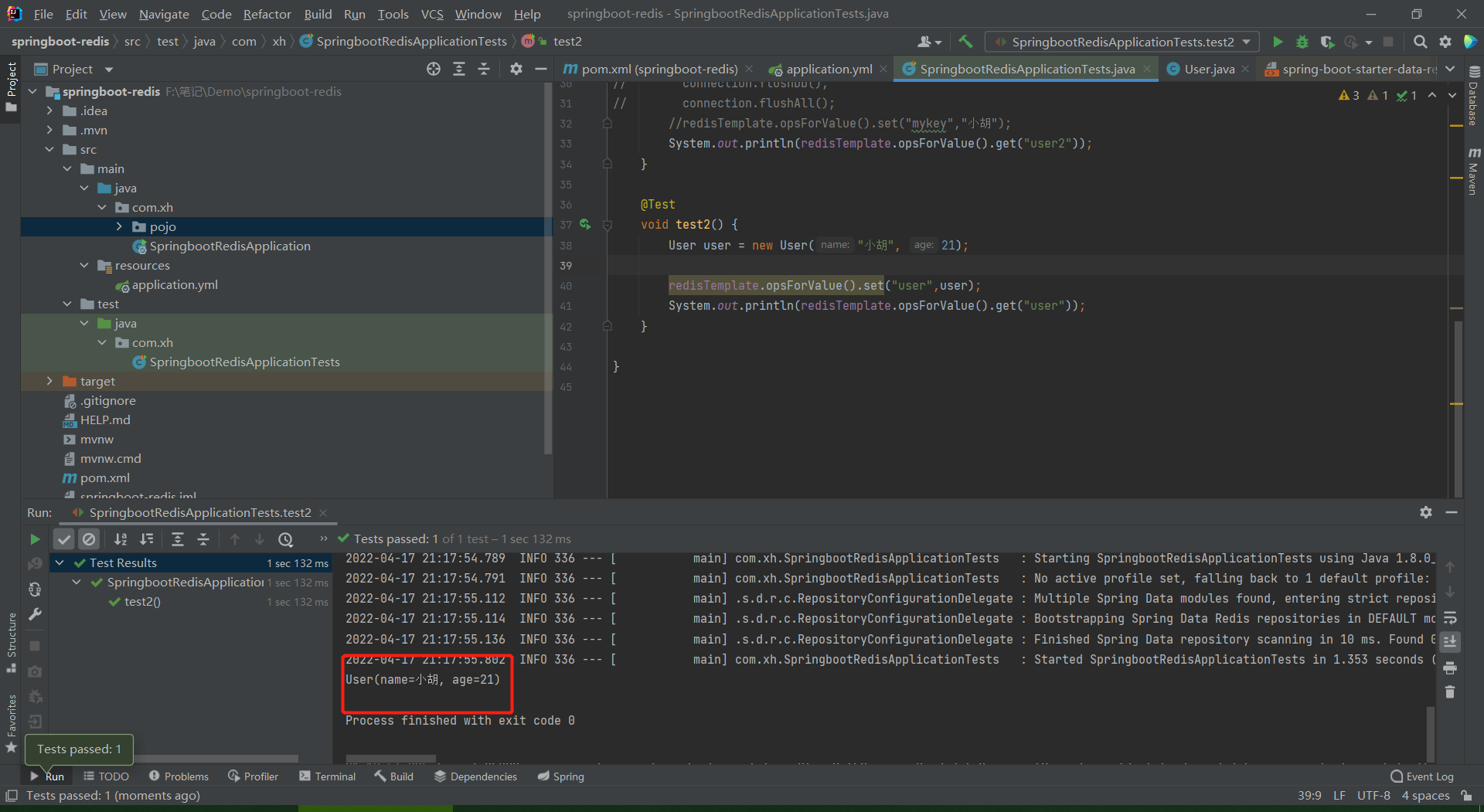The image size is (1484, 812).
Task: Open the Profiler tool window
Action: (x=254, y=776)
